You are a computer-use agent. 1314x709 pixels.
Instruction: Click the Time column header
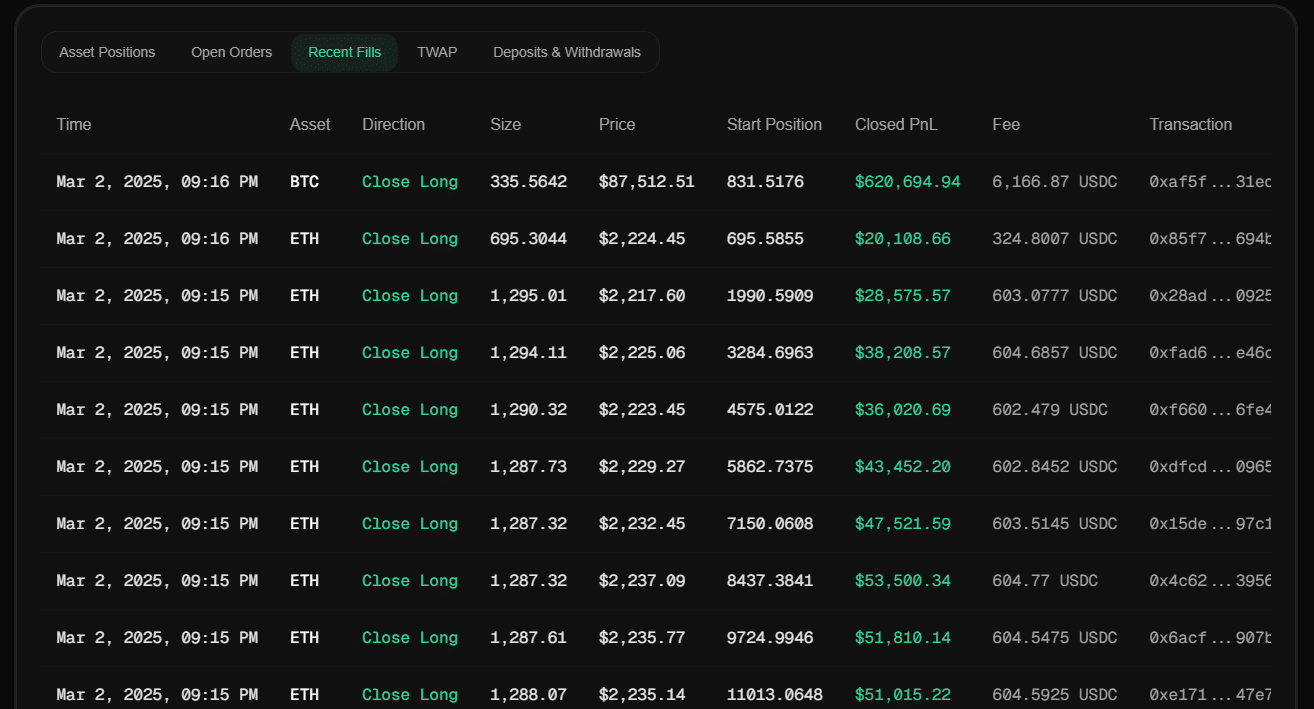(74, 124)
